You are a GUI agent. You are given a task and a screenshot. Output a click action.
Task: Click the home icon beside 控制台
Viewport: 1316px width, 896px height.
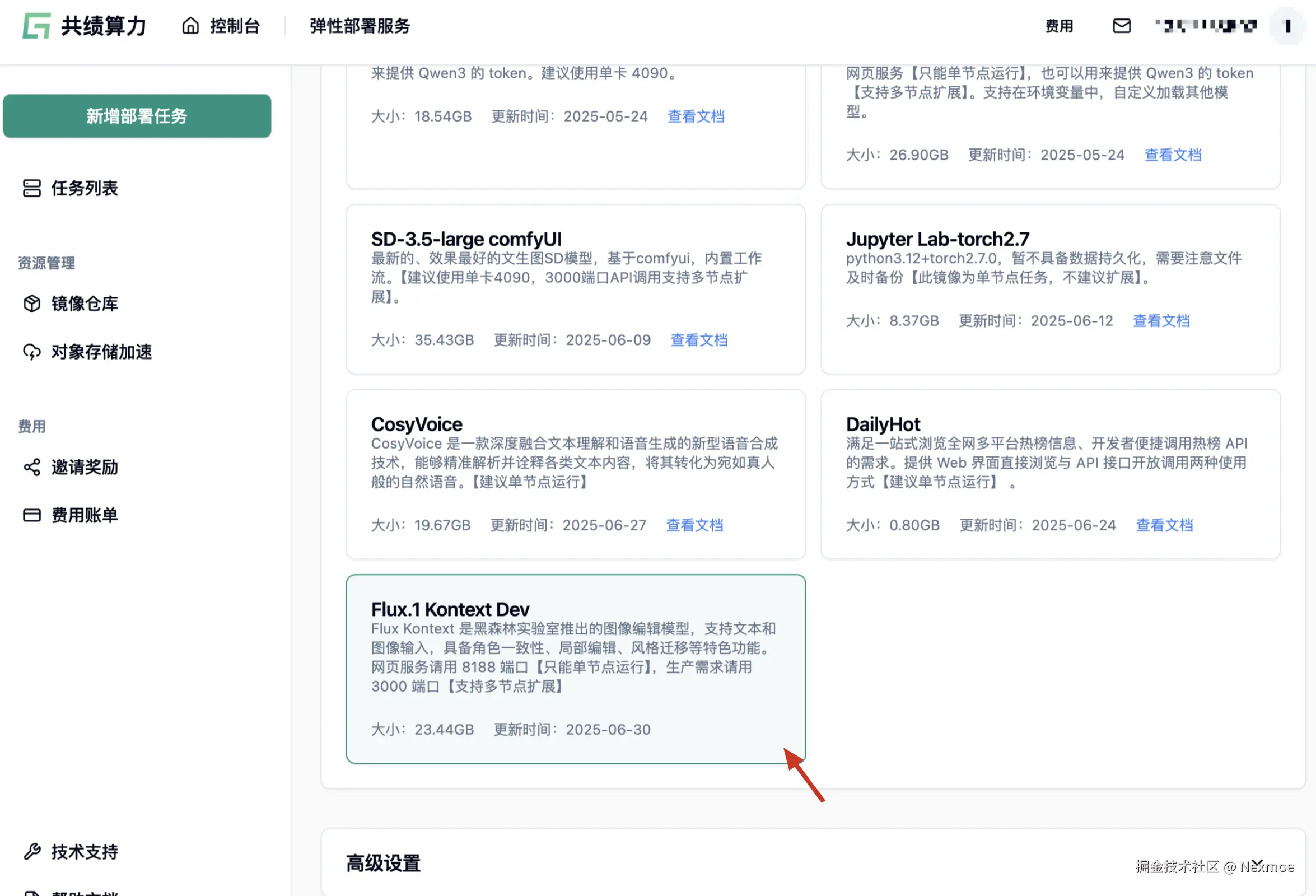(x=190, y=26)
